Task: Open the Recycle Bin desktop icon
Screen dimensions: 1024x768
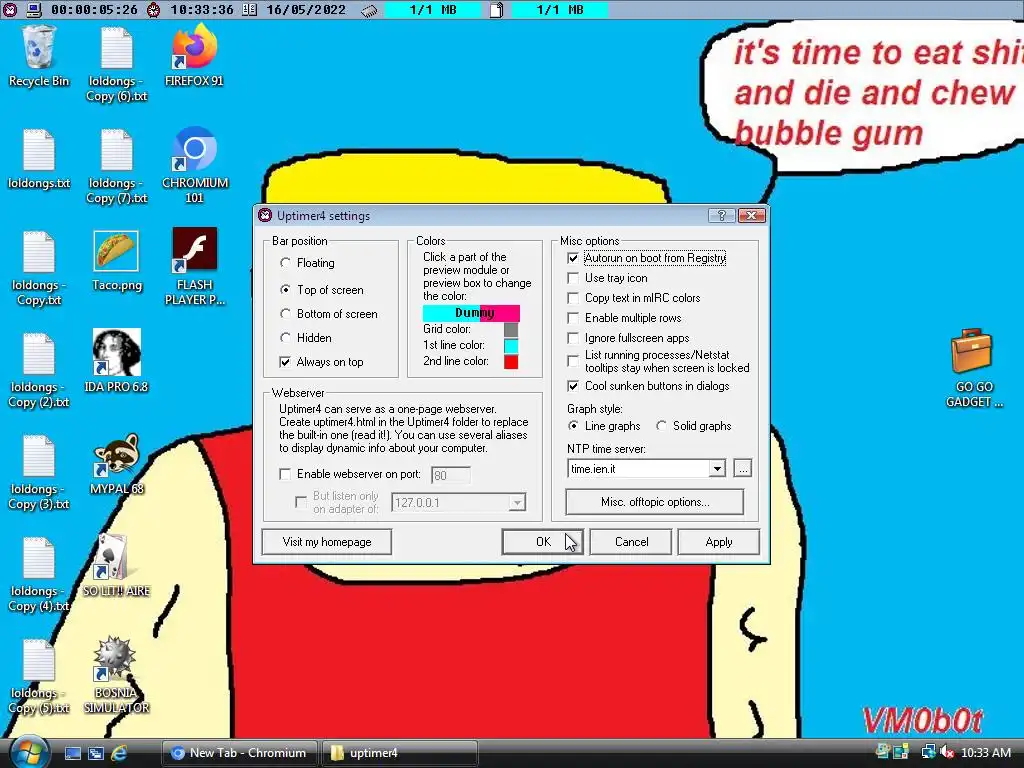Action: [39, 56]
